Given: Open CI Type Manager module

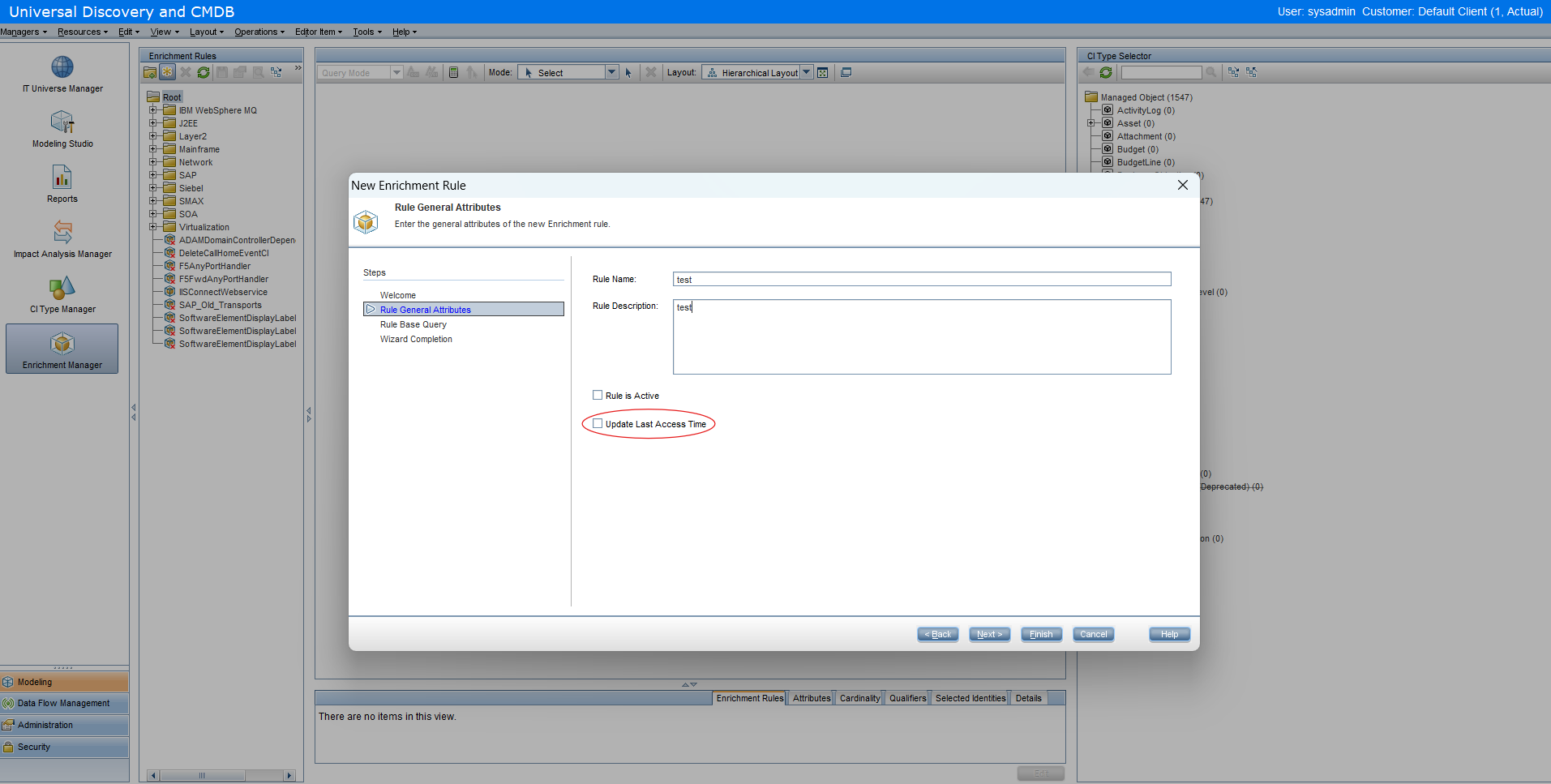Looking at the screenshot, I should (x=62, y=294).
